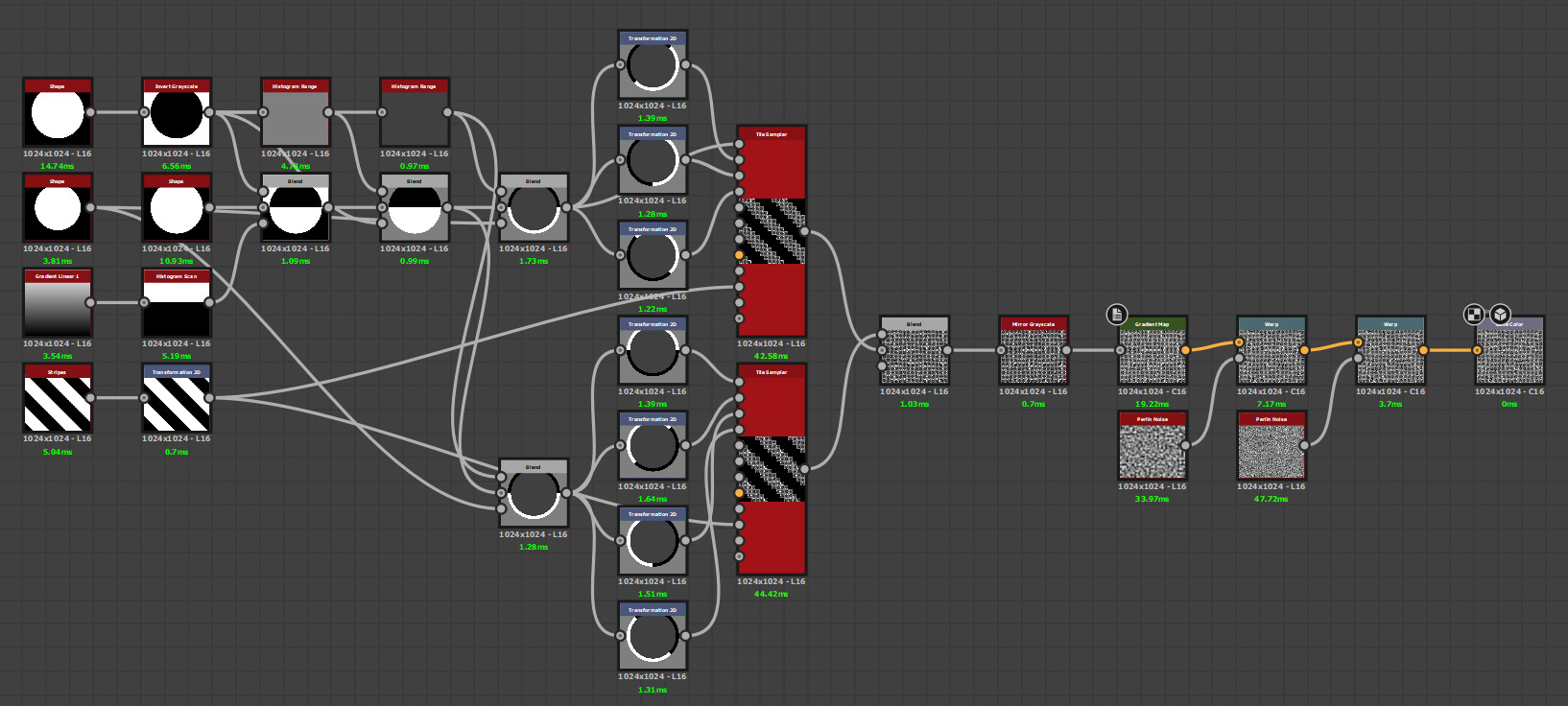1568x706 pixels.
Task: Select the Warp node showing 7.17ms
Action: (1271, 350)
